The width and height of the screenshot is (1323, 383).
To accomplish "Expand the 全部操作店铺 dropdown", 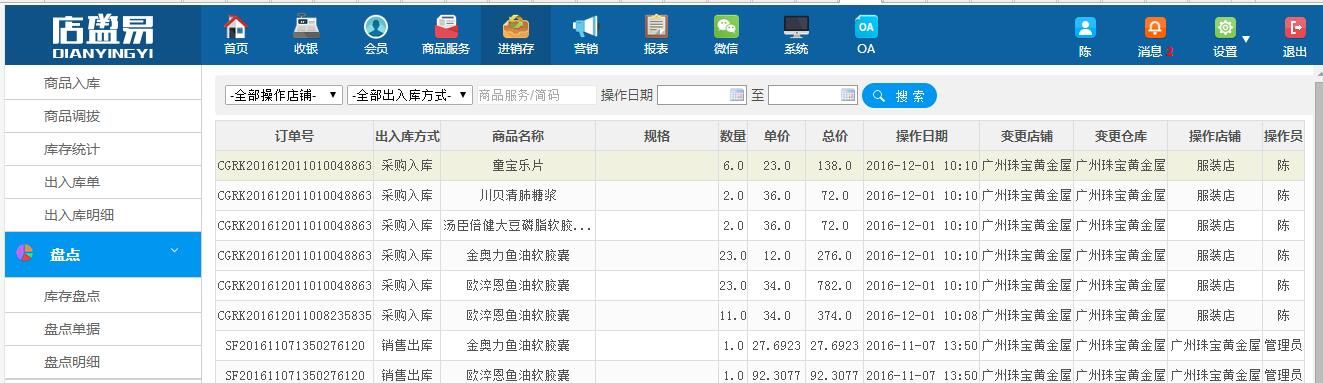I will (284, 95).
